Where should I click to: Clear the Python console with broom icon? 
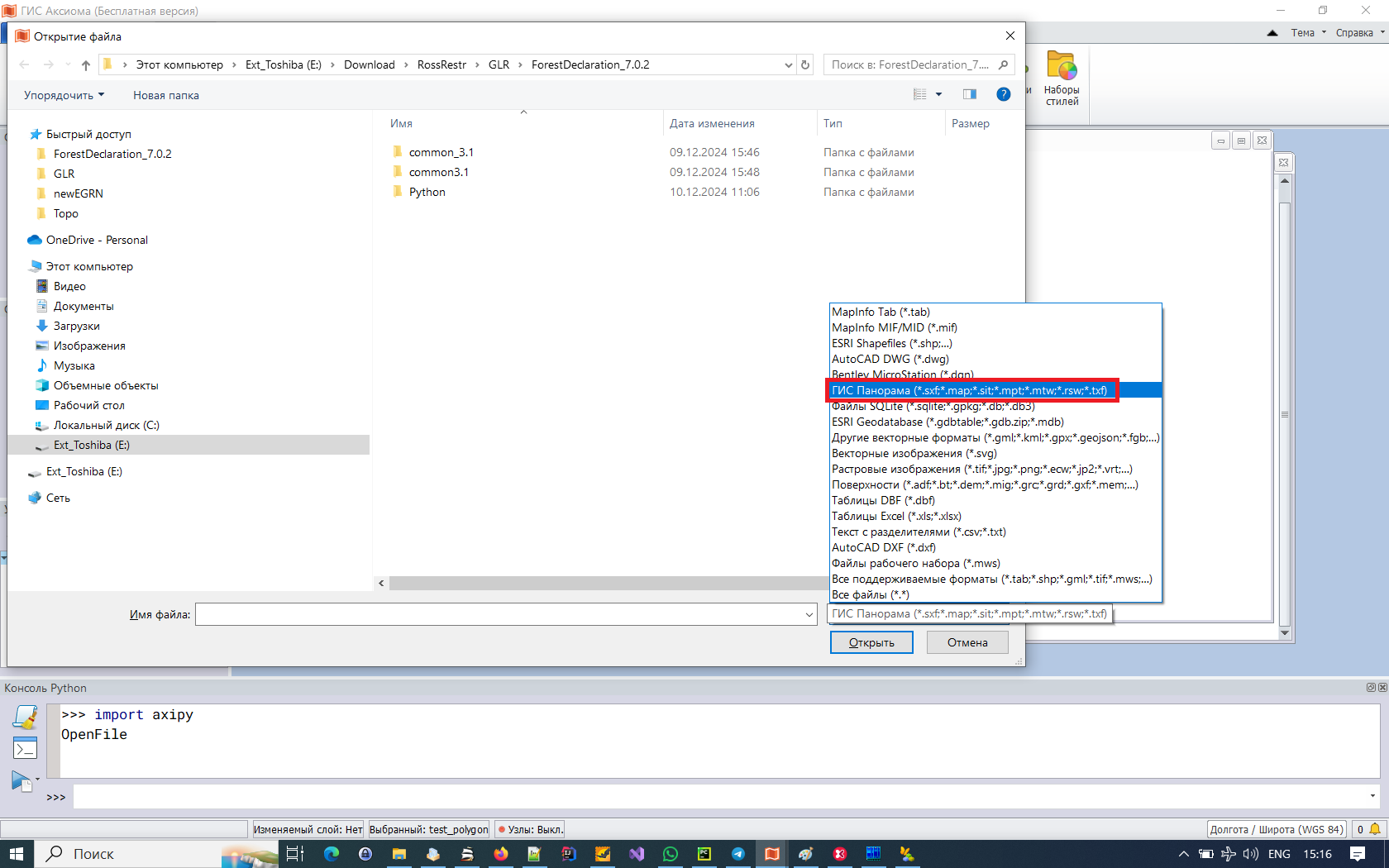tap(25, 718)
